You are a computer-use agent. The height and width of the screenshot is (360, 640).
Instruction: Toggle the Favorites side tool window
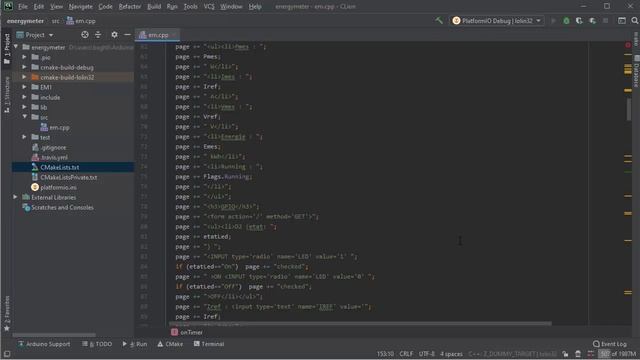click(7, 313)
